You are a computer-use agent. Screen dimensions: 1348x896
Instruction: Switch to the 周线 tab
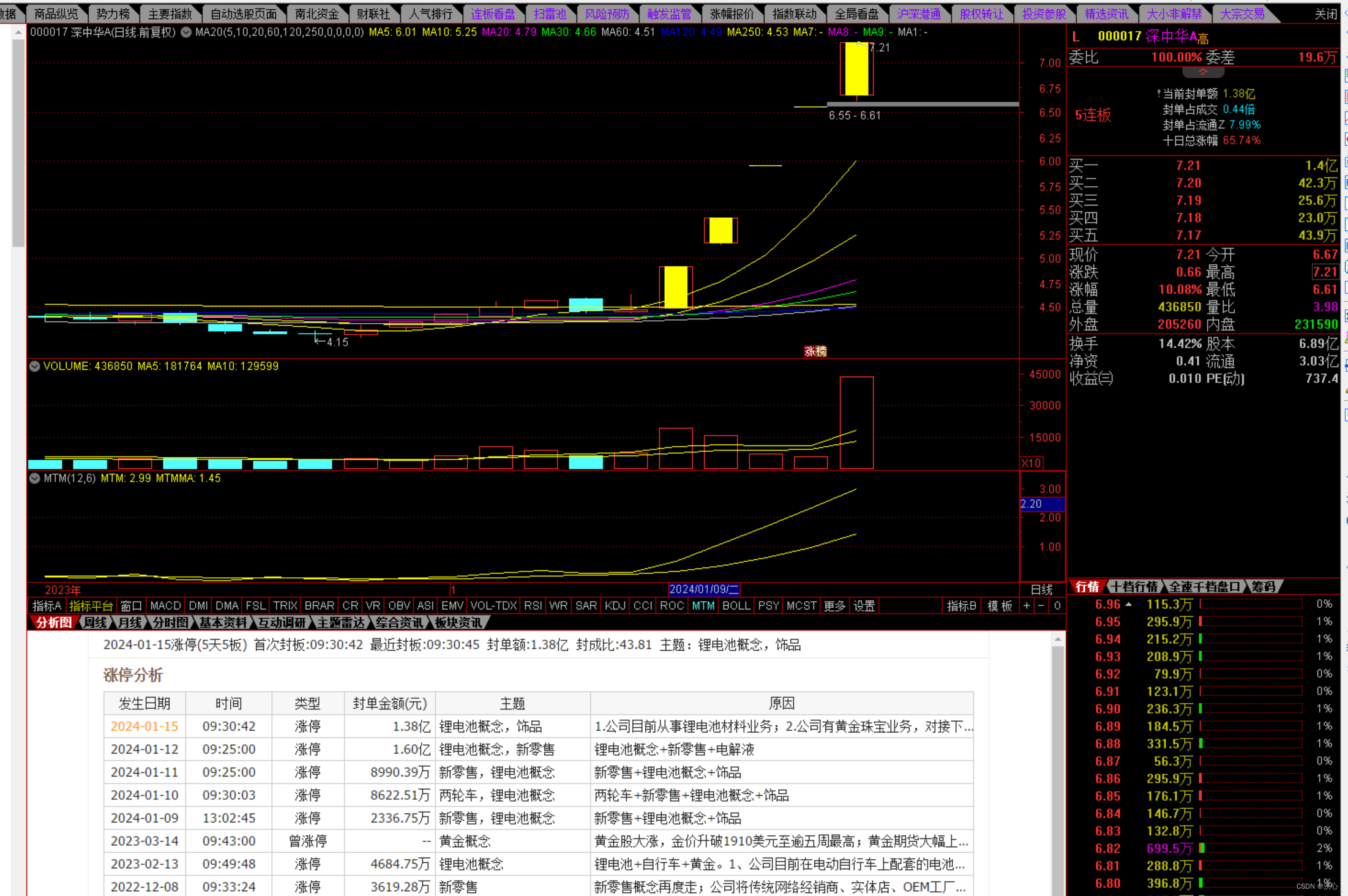point(95,622)
